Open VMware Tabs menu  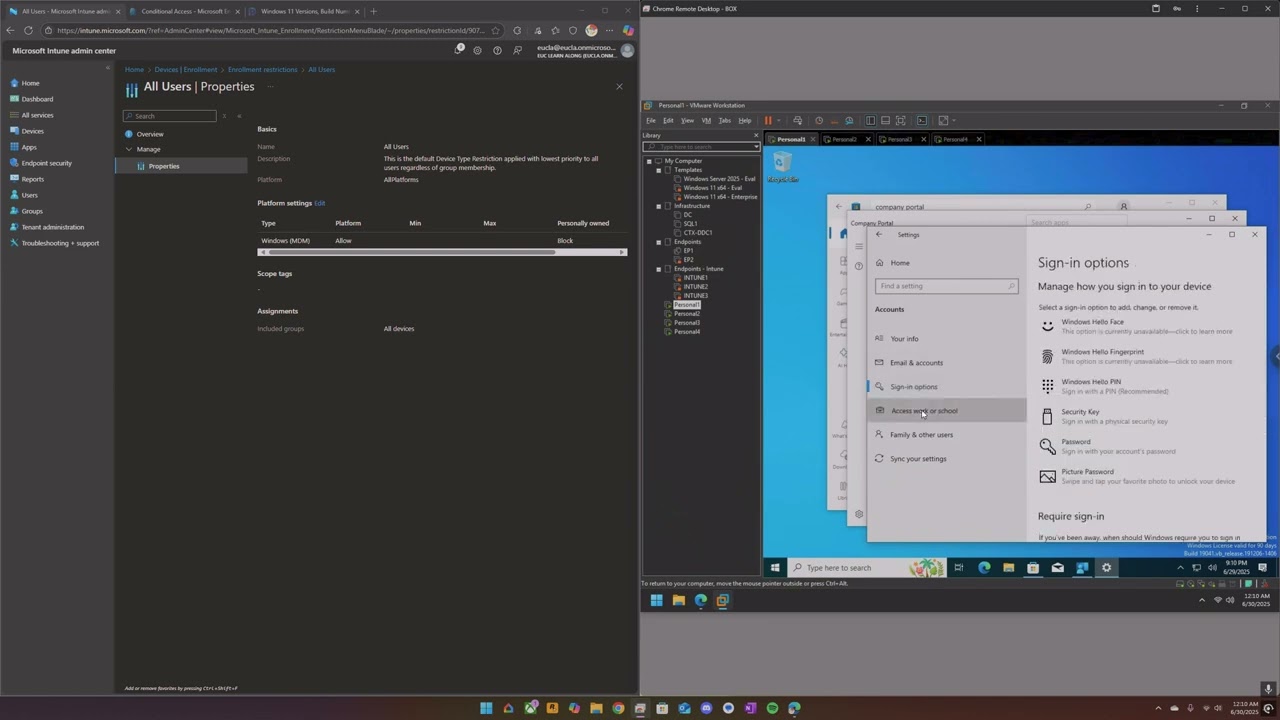(x=725, y=120)
